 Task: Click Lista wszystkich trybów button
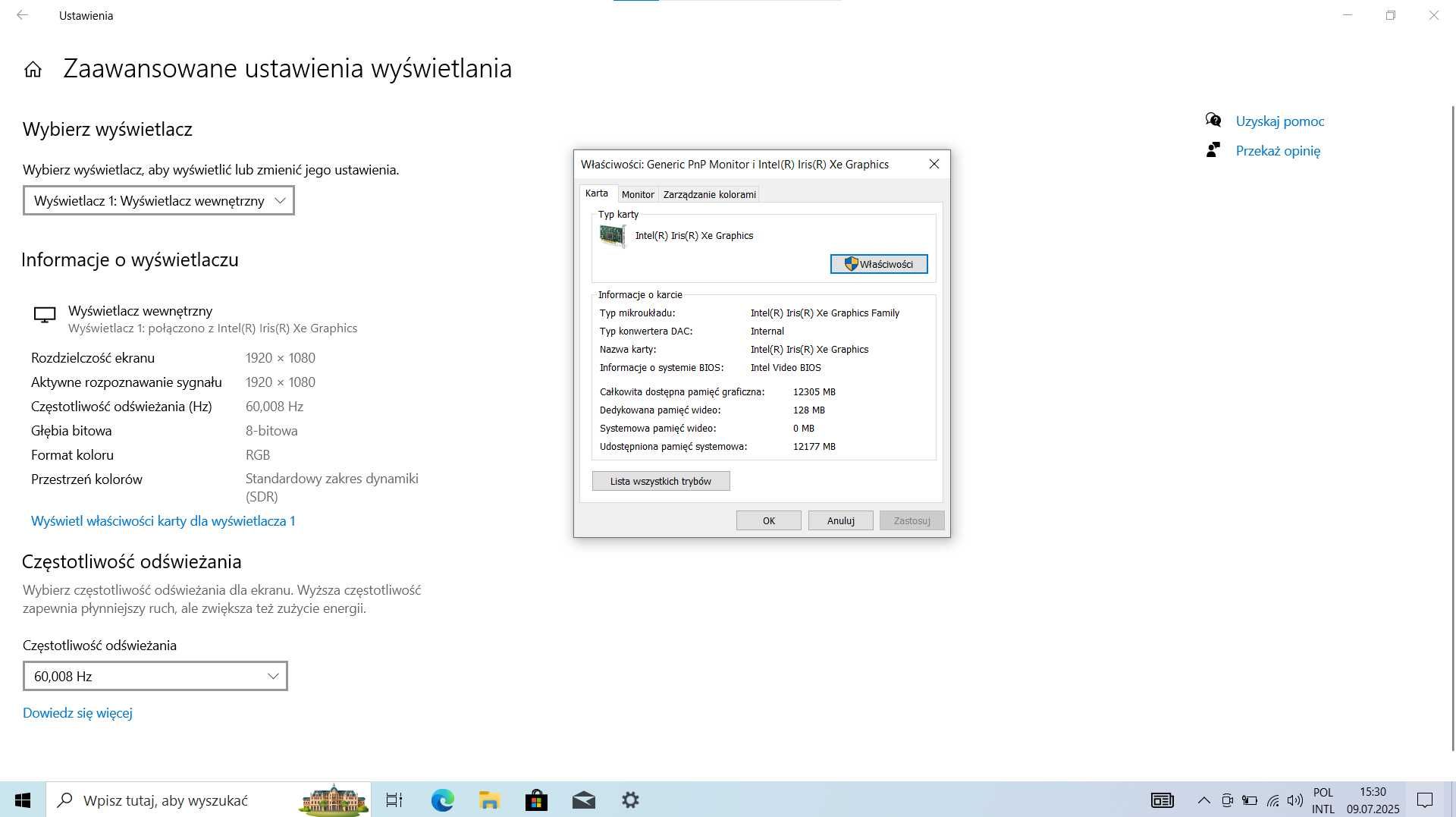[x=661, y=481]
